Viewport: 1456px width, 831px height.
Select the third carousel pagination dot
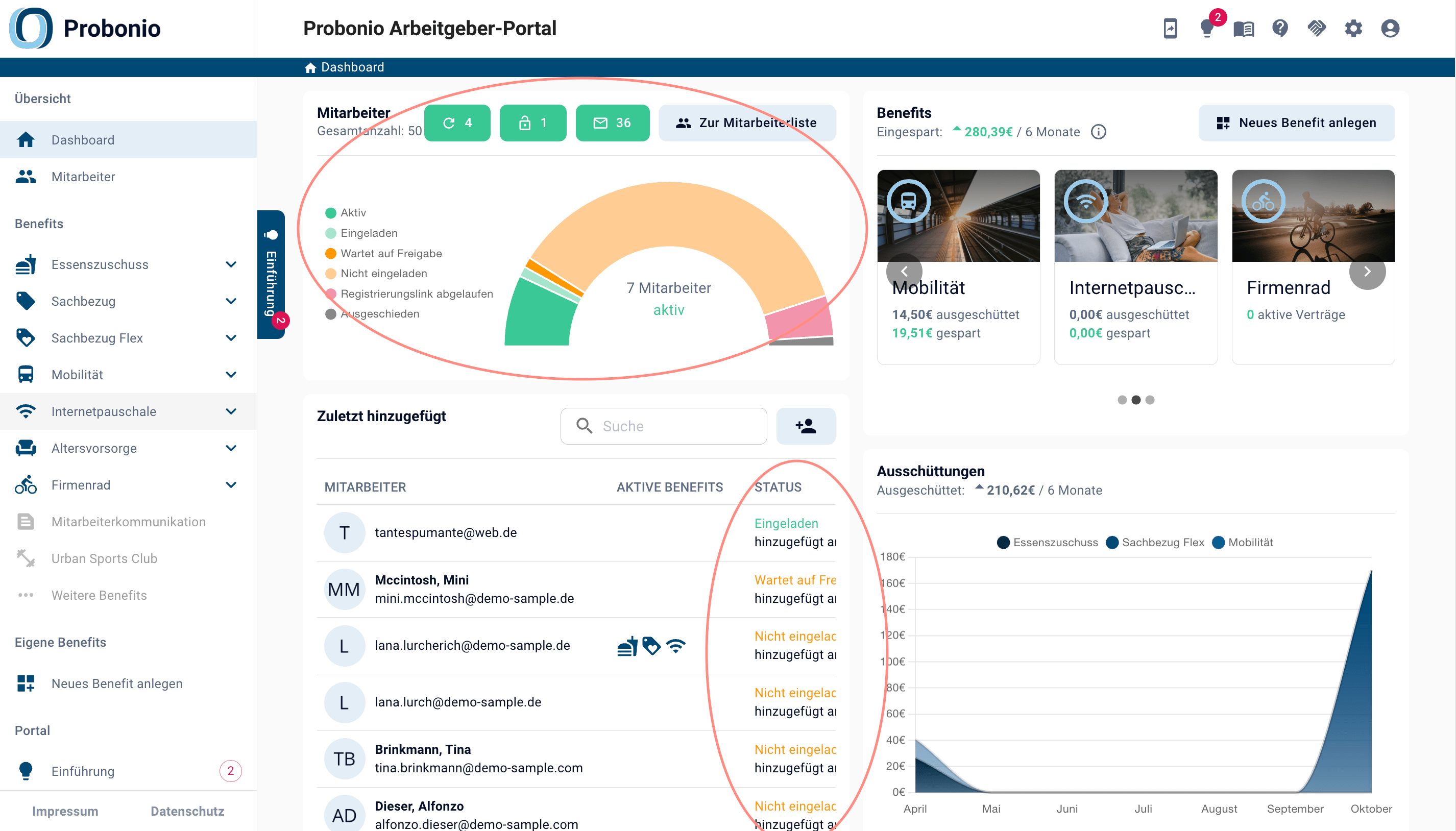pos(1150,400)
